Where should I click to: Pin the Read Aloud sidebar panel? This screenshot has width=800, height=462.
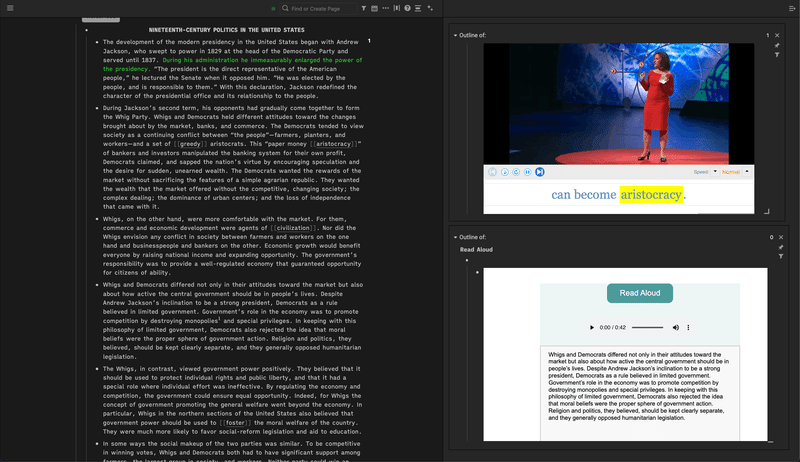point(781,247)
